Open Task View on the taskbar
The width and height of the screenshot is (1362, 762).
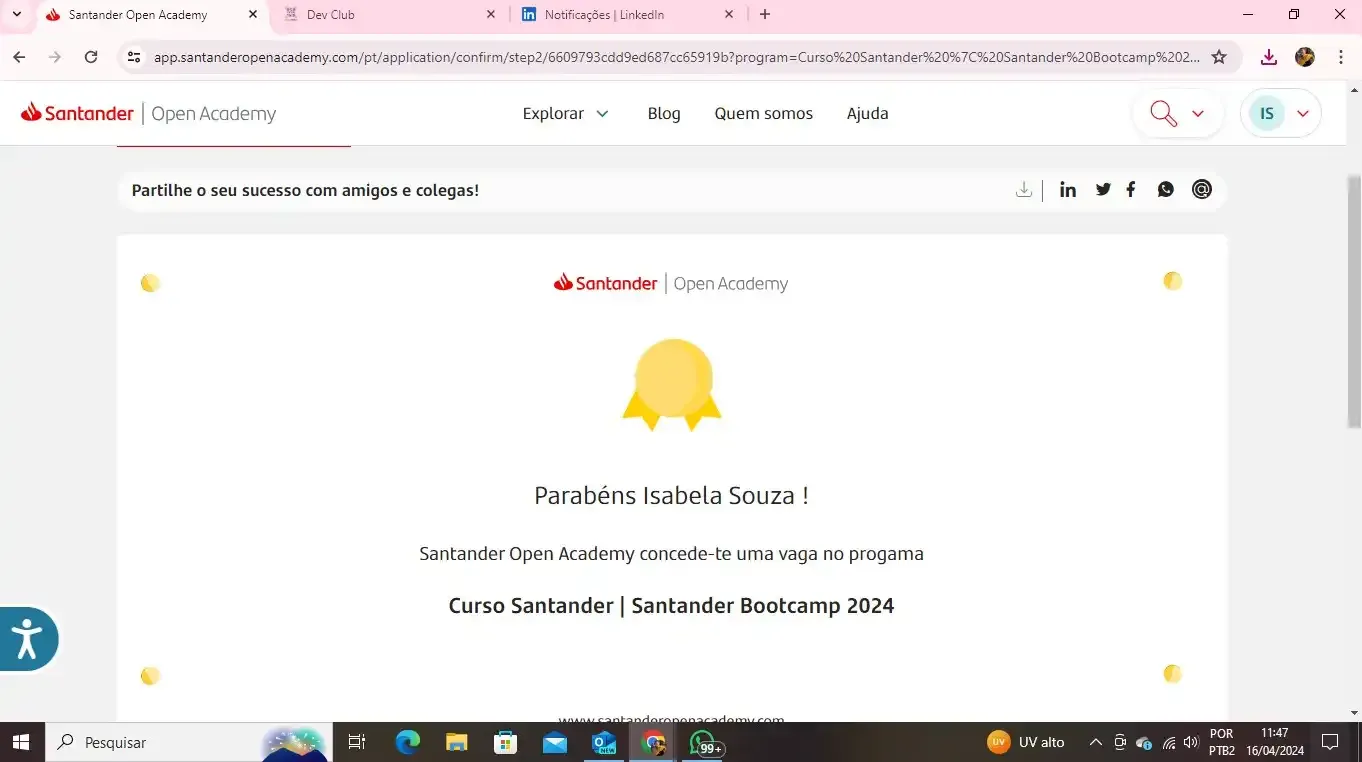(356, 742)
